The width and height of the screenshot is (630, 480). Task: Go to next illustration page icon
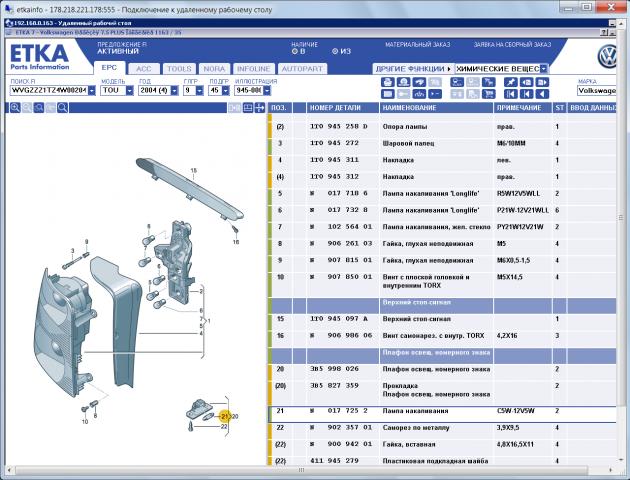coord(542,82)
